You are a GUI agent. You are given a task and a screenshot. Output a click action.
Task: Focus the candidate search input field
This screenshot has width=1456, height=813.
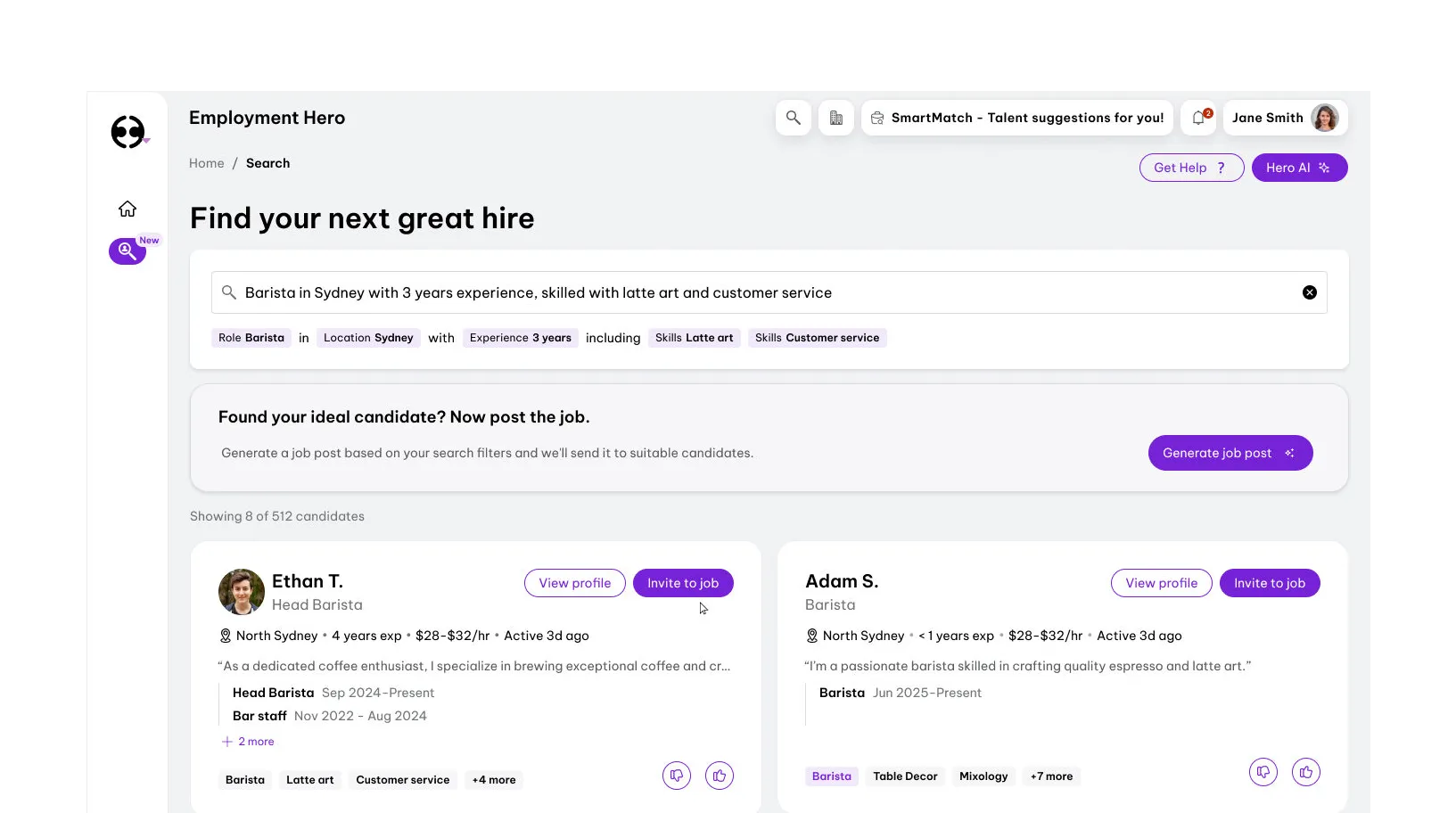pyautogui.click(x=769, y=292)
